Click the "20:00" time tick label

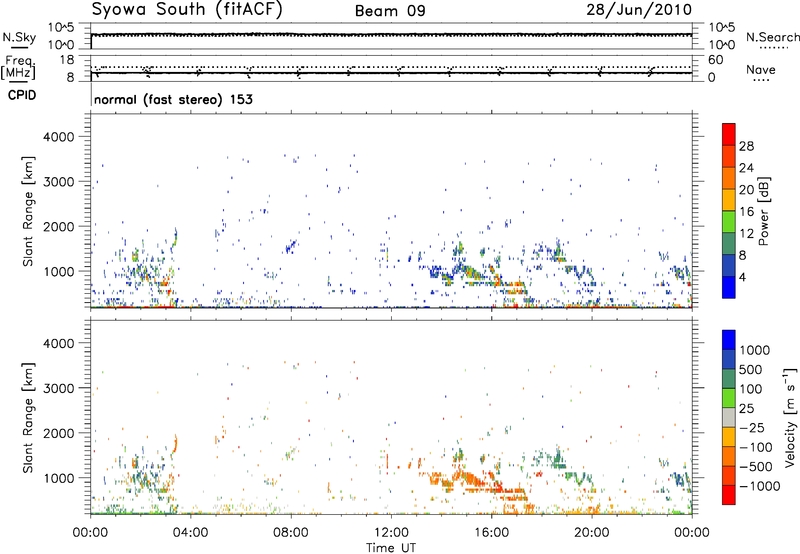(x=591, y=533)
